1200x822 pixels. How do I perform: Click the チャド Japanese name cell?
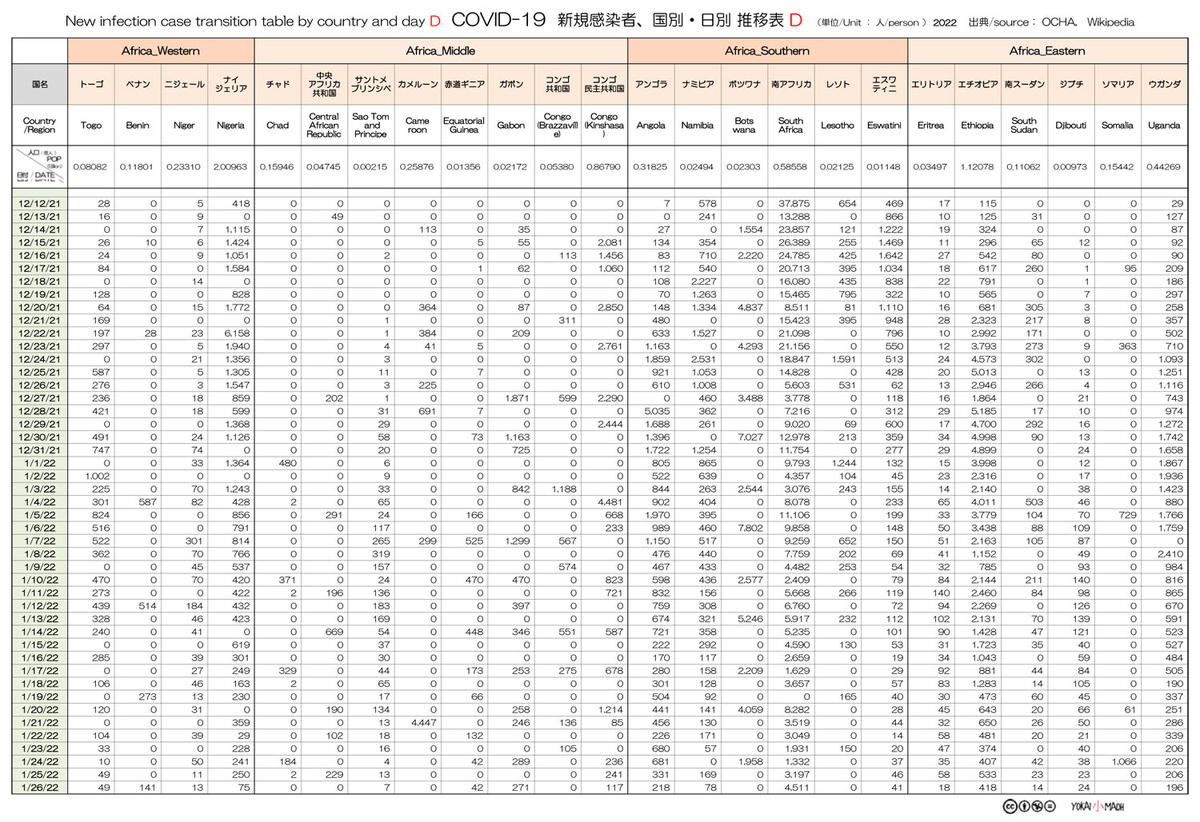pyautogui.click(x=278, y=85)
